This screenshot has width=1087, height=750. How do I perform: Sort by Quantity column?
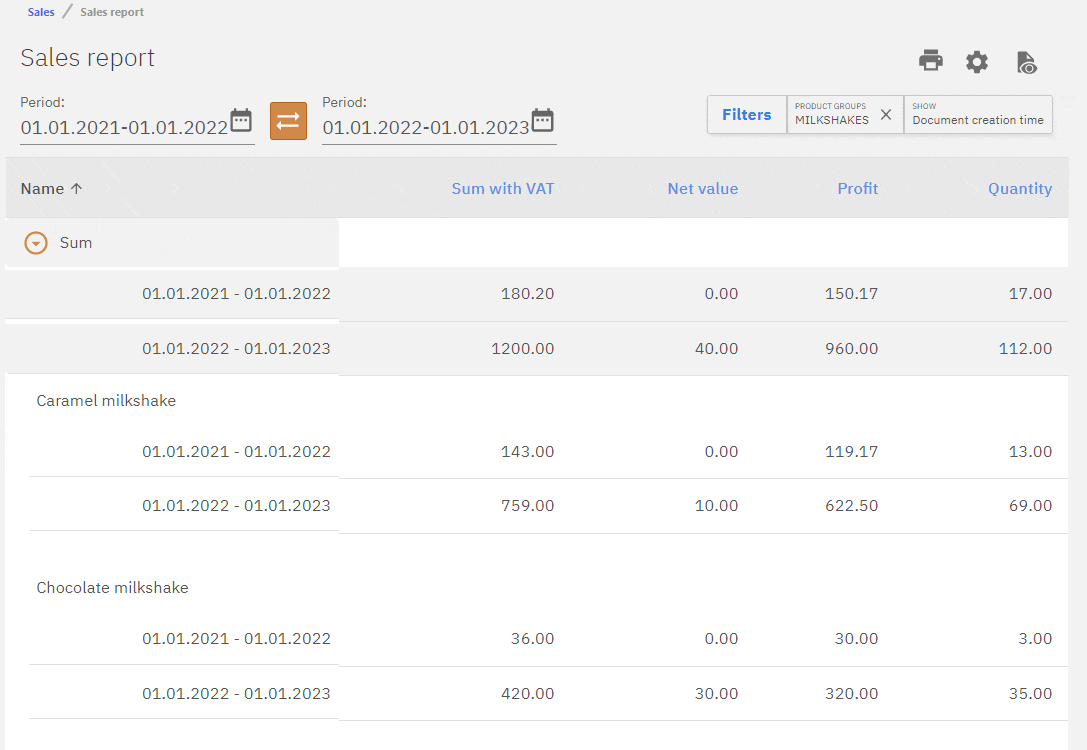pos(1019,188)
